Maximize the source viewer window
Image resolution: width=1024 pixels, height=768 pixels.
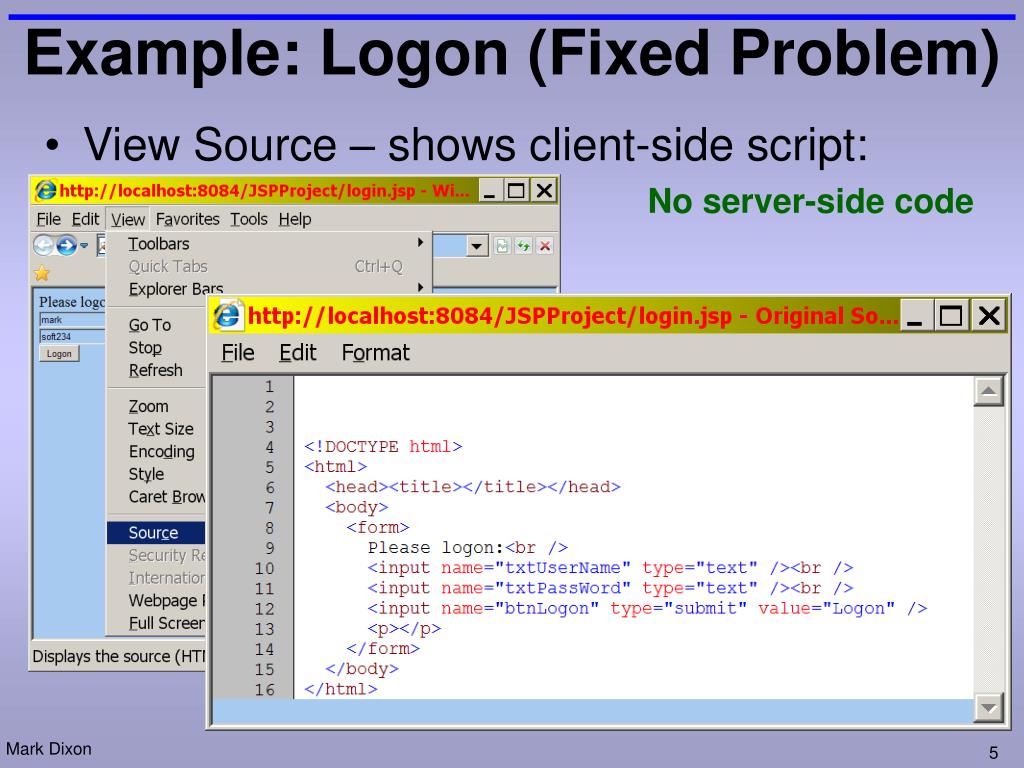(x=951, y=316)
